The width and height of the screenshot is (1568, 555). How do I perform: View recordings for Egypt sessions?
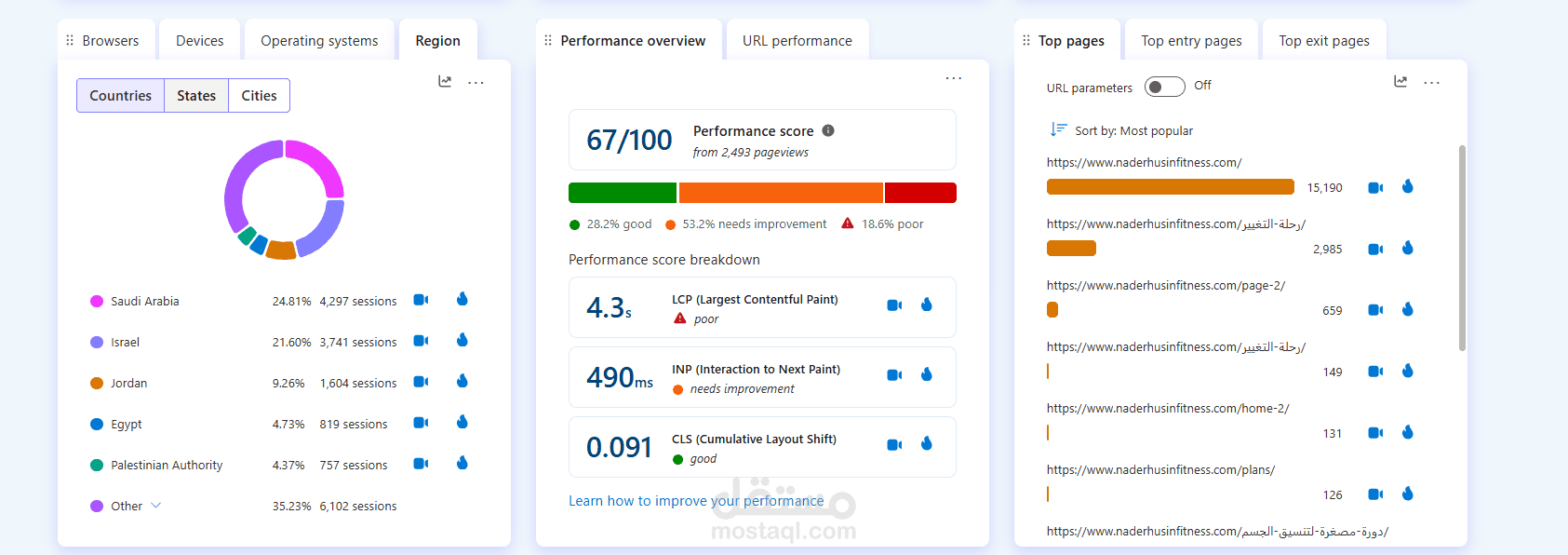pos(421,423)
